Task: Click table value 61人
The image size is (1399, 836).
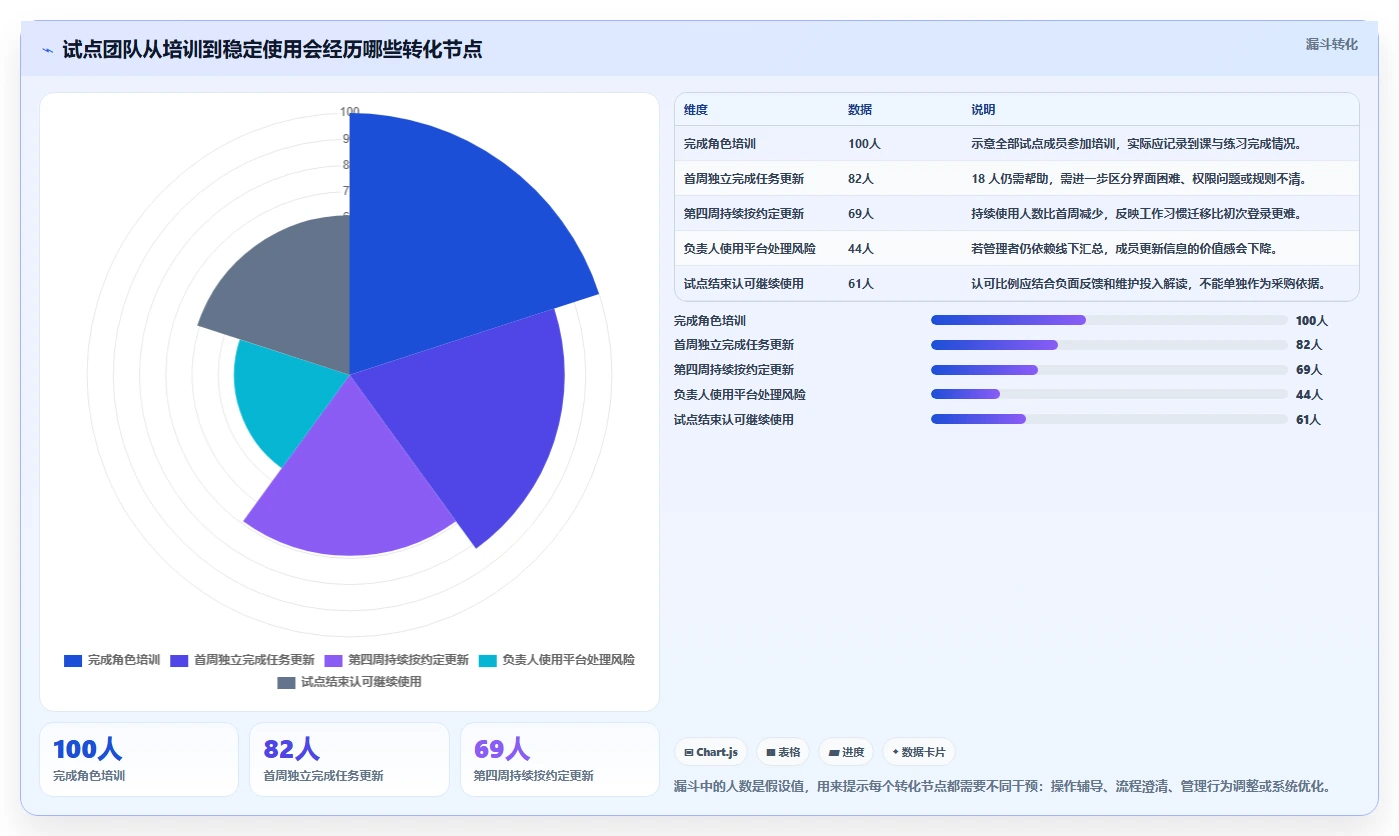Action: [861, 284]
